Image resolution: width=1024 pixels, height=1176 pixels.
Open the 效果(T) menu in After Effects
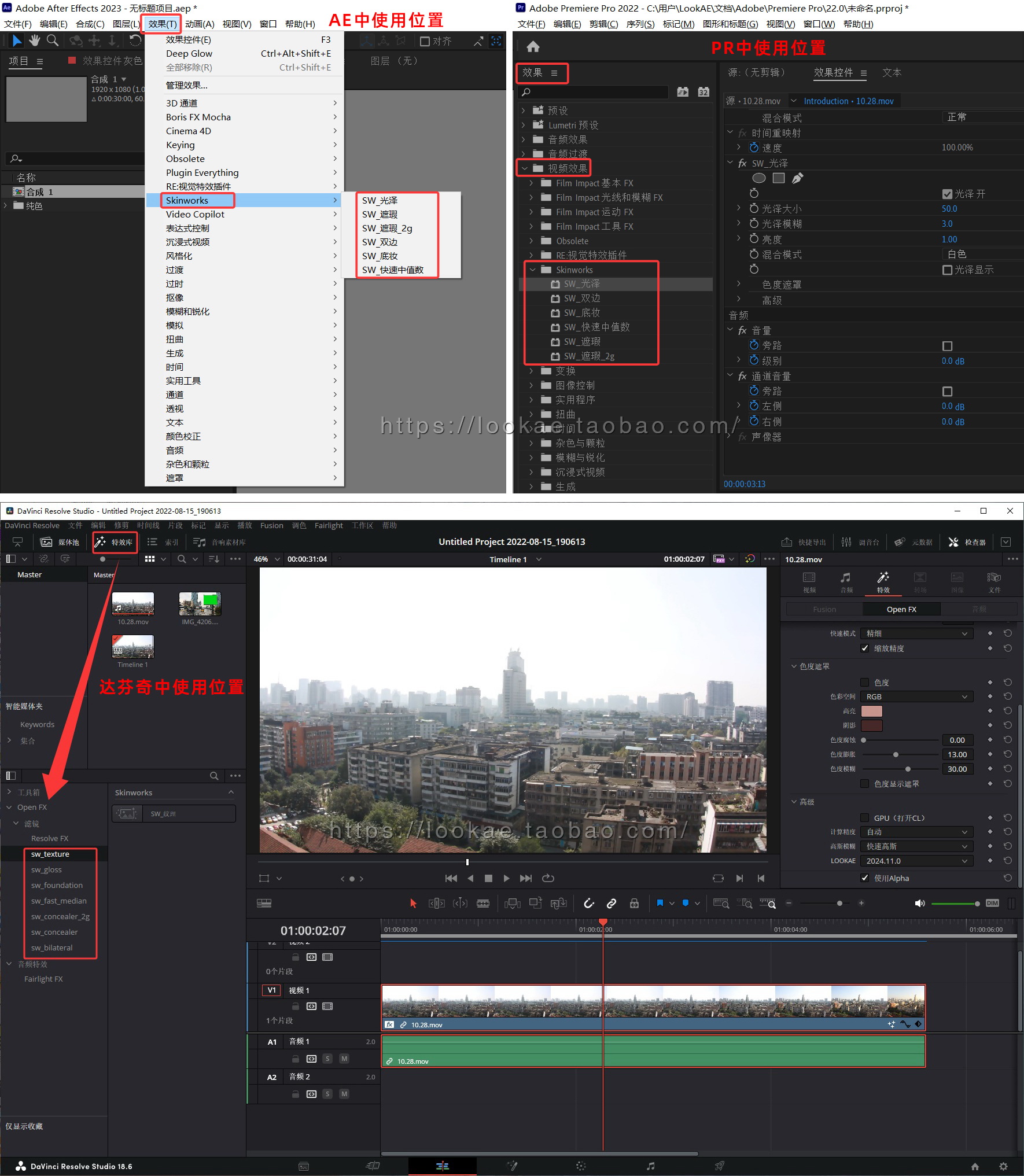[162, 24]
